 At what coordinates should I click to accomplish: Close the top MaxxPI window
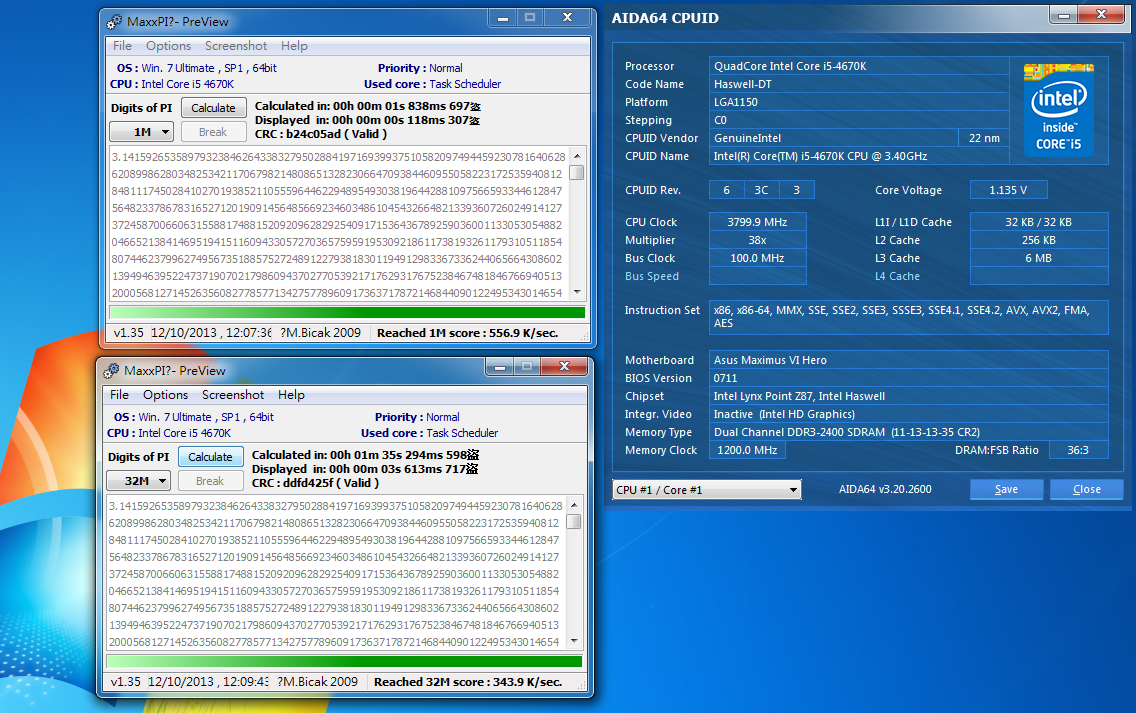tap(568, 17)
